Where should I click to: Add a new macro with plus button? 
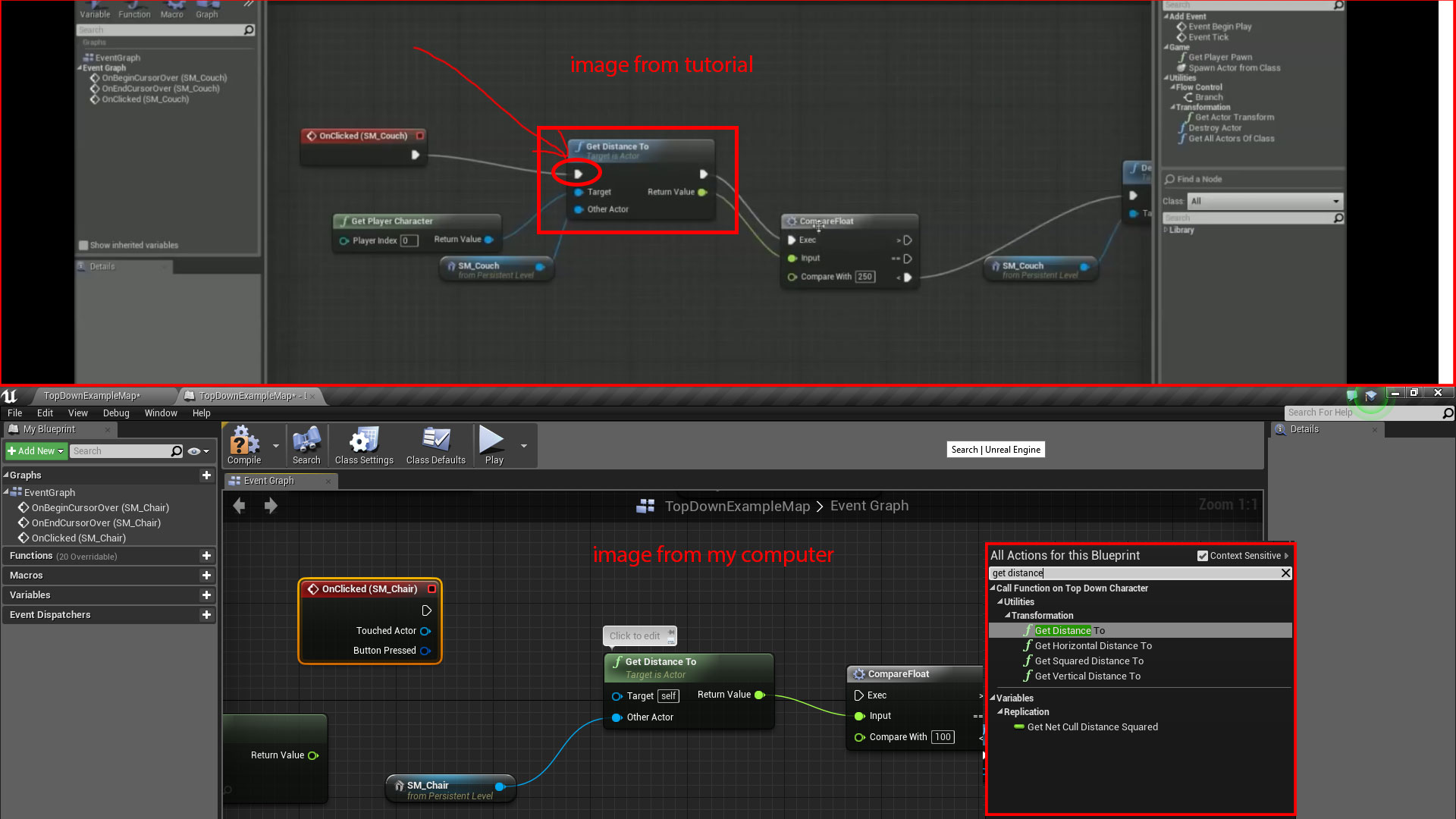coord(206,576)
